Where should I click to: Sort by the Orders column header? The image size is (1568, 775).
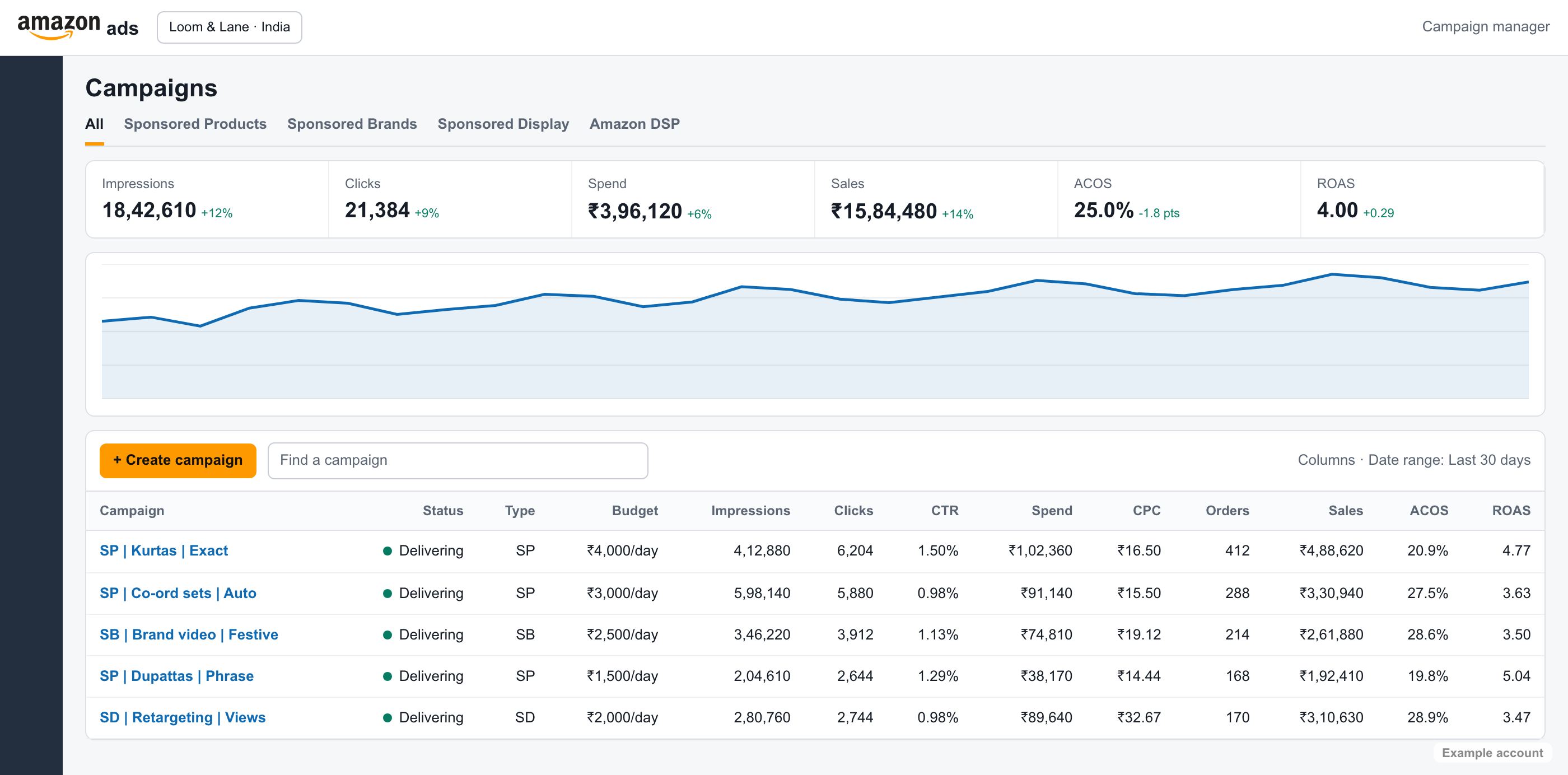pos(1227,510)
